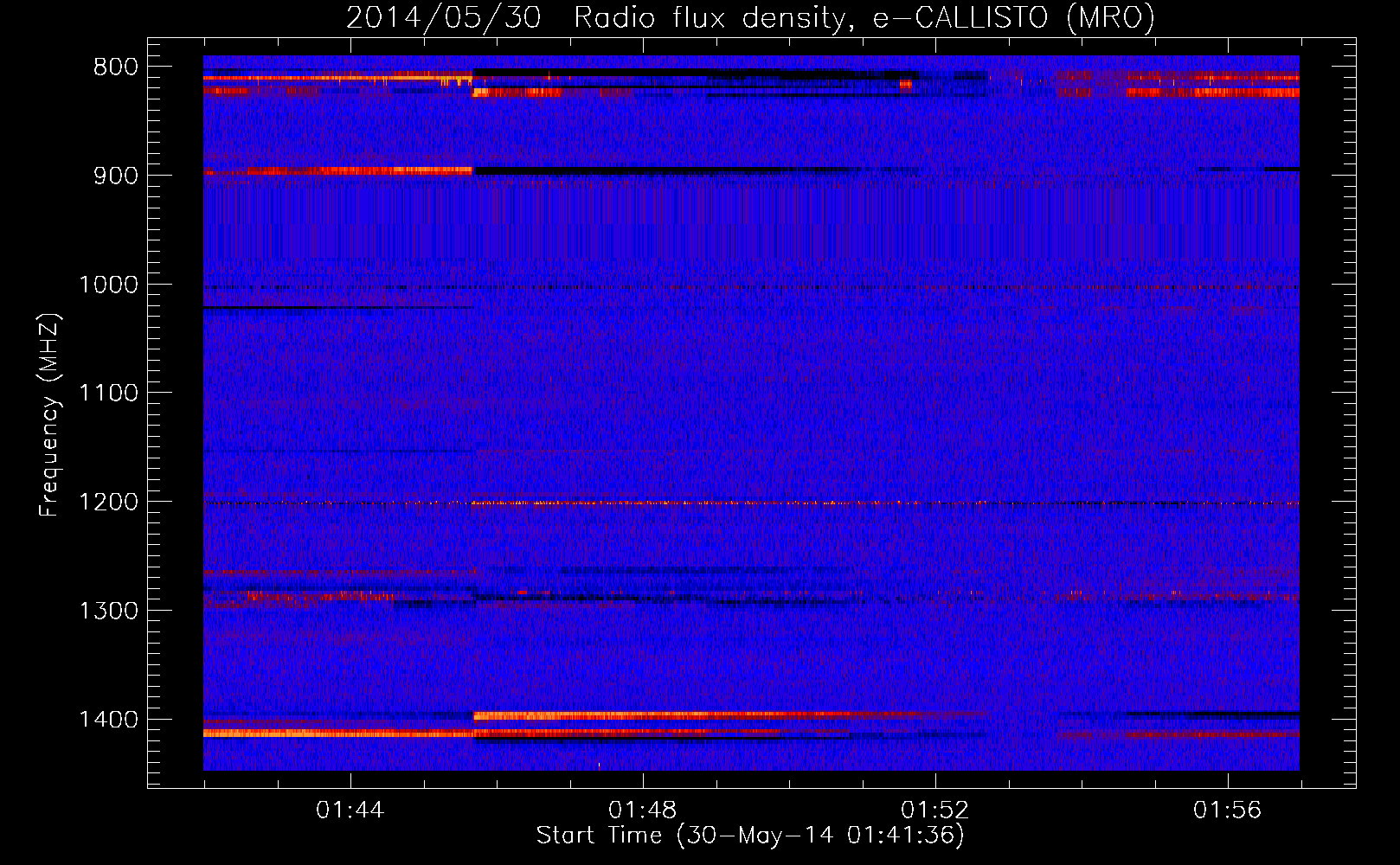Click the 1000 frequency tick label
The image size is (1400, 865).
pos(108,285)
